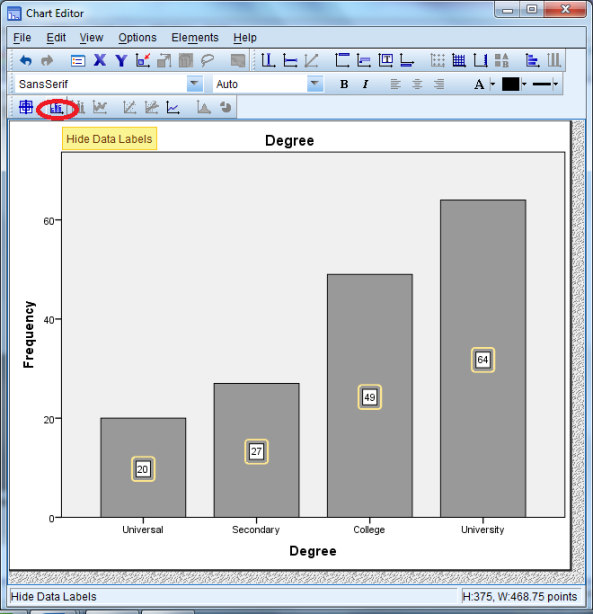Select the Degree X axis title at bottom

point(313,551)
